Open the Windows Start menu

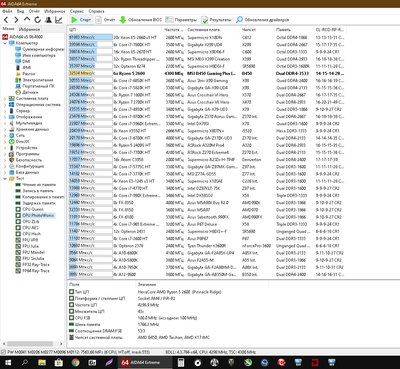7,362
